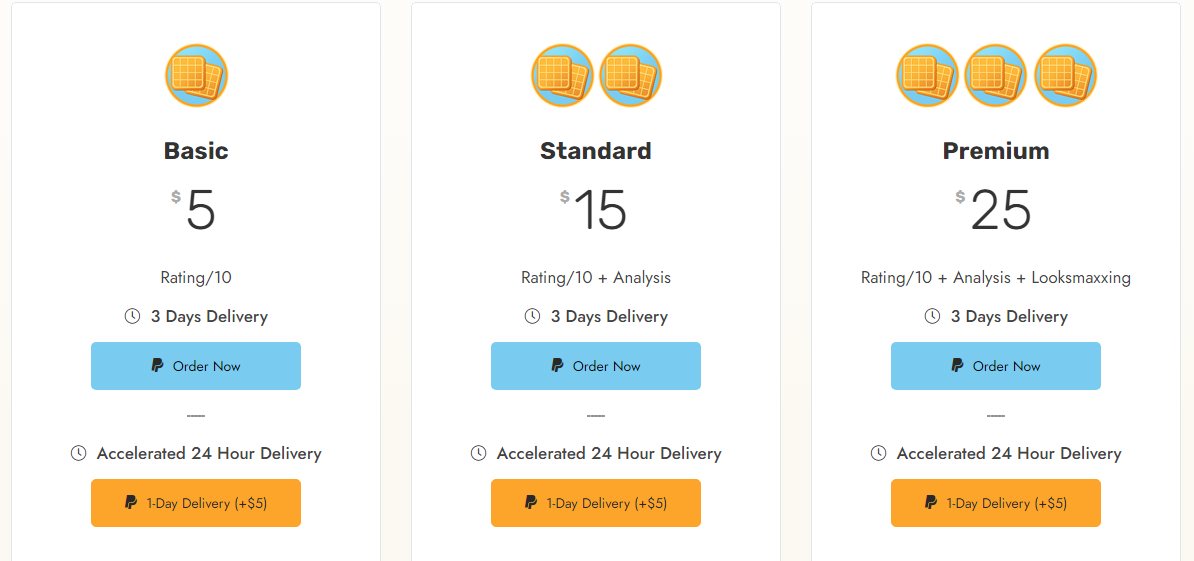The height and width of the screenshot is (561, 1194).
Task: Click the Rating/10 + Analysis + Looksmaxxing description
Action: (996, 278)
